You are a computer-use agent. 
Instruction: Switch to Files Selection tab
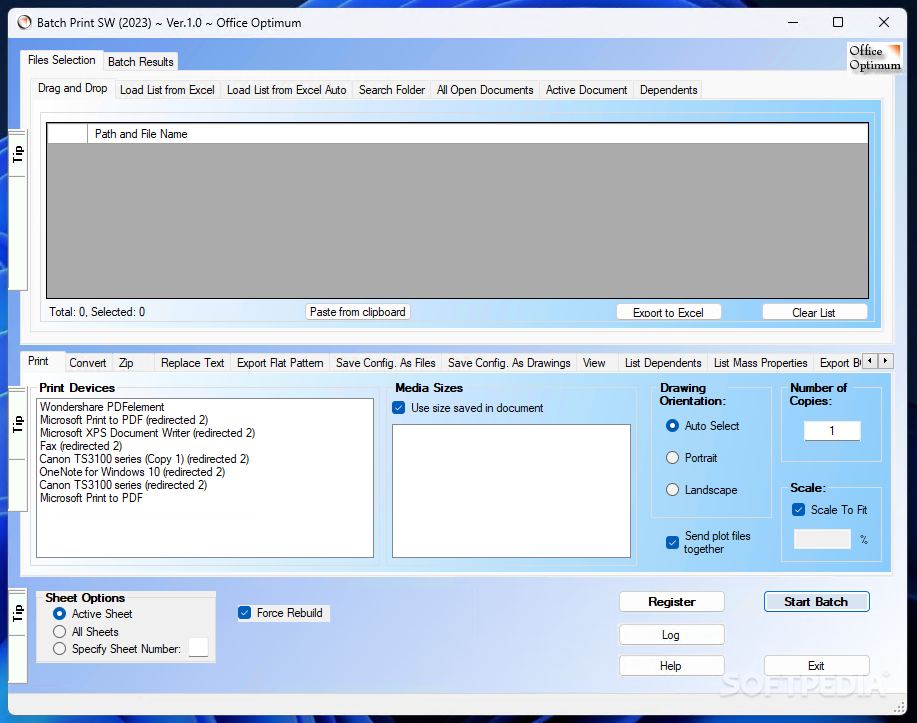(61, 60)
